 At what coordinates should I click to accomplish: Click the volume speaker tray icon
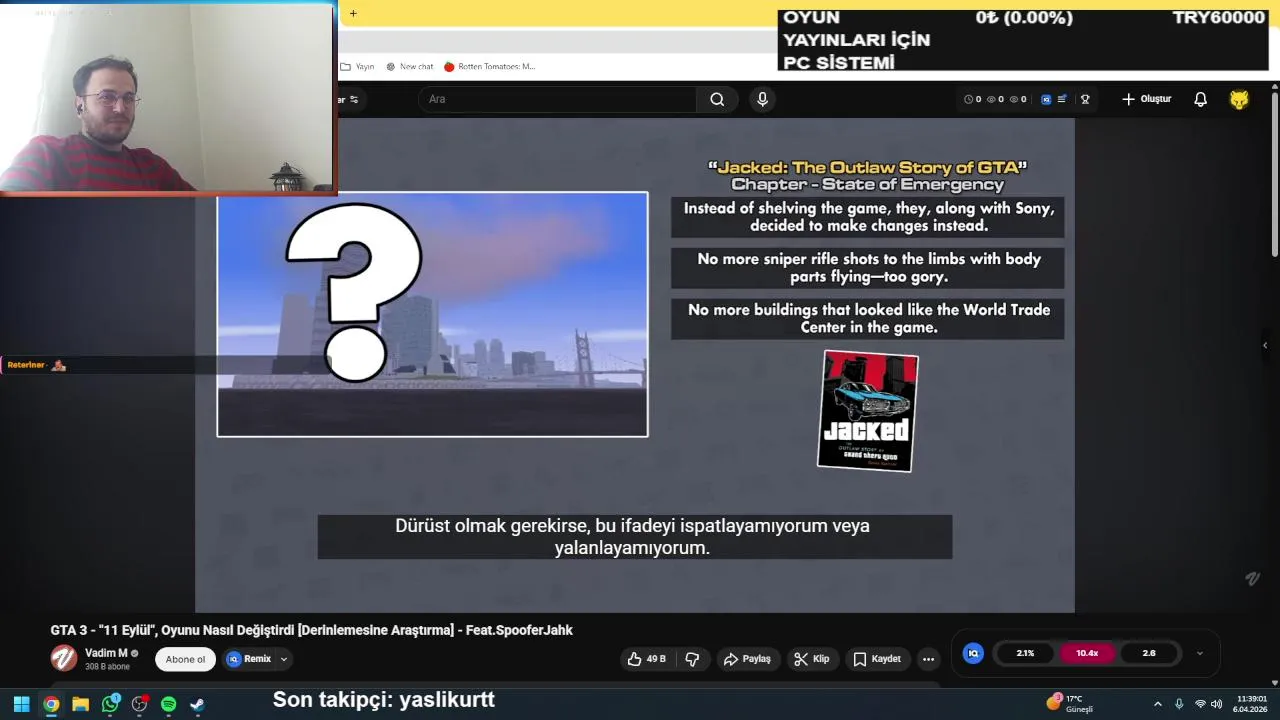click(1216, 704)
